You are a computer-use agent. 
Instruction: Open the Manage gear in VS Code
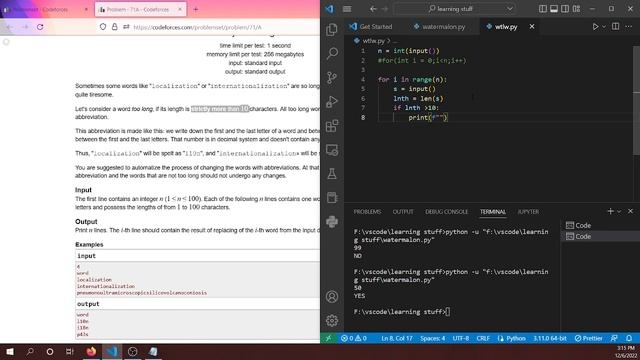coord(332,320)
